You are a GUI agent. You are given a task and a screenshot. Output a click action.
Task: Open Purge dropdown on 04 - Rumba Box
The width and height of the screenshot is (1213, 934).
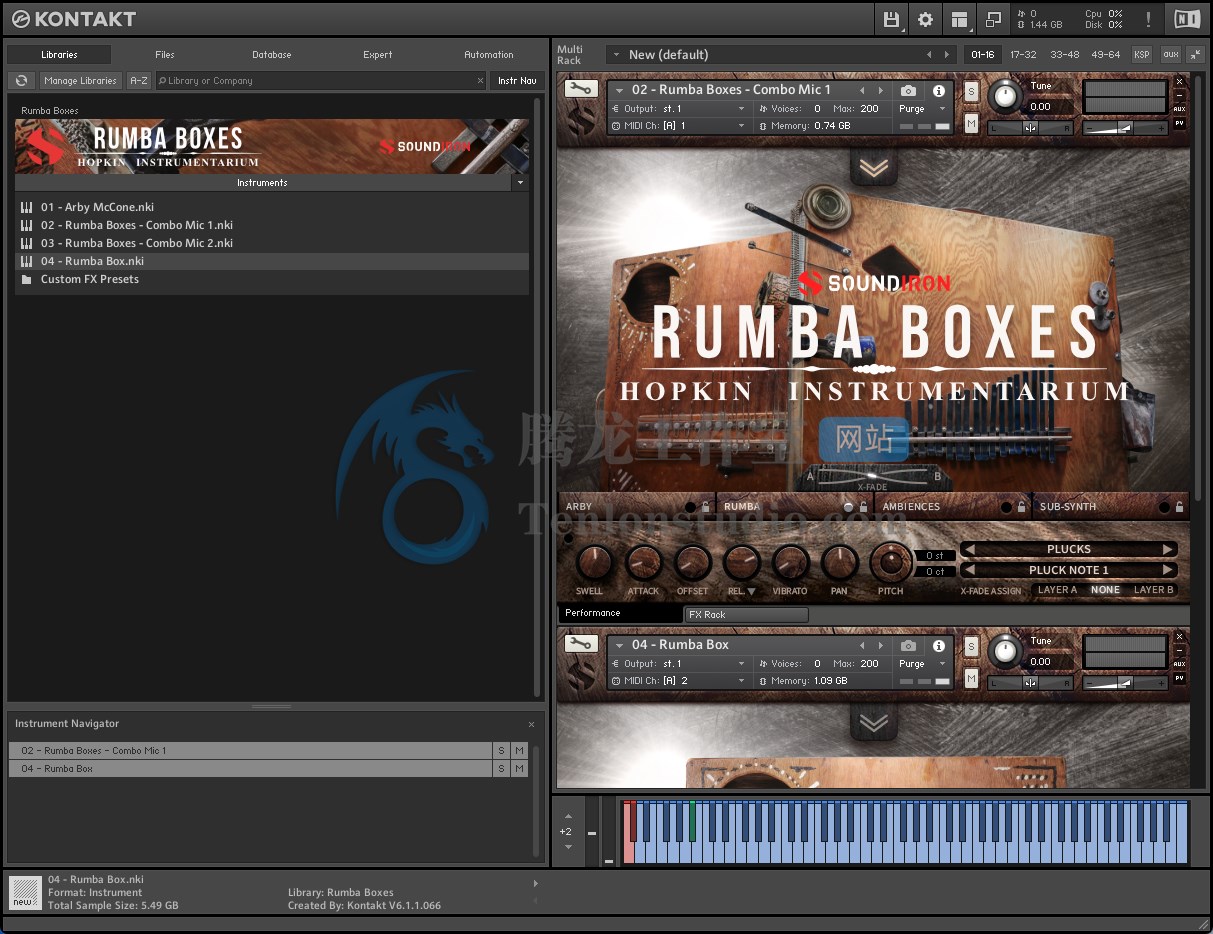[922, 663]
